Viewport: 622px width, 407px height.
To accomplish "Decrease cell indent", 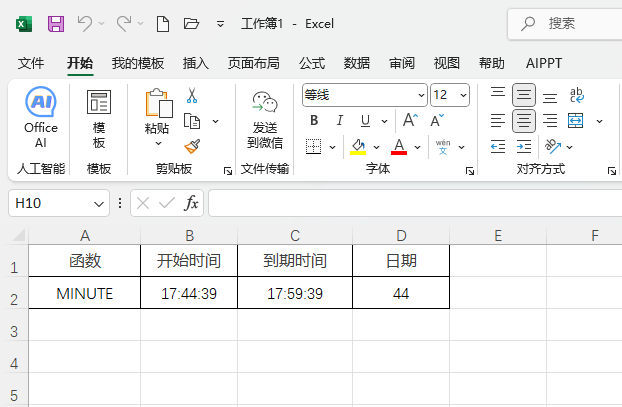I will (498, 147).
